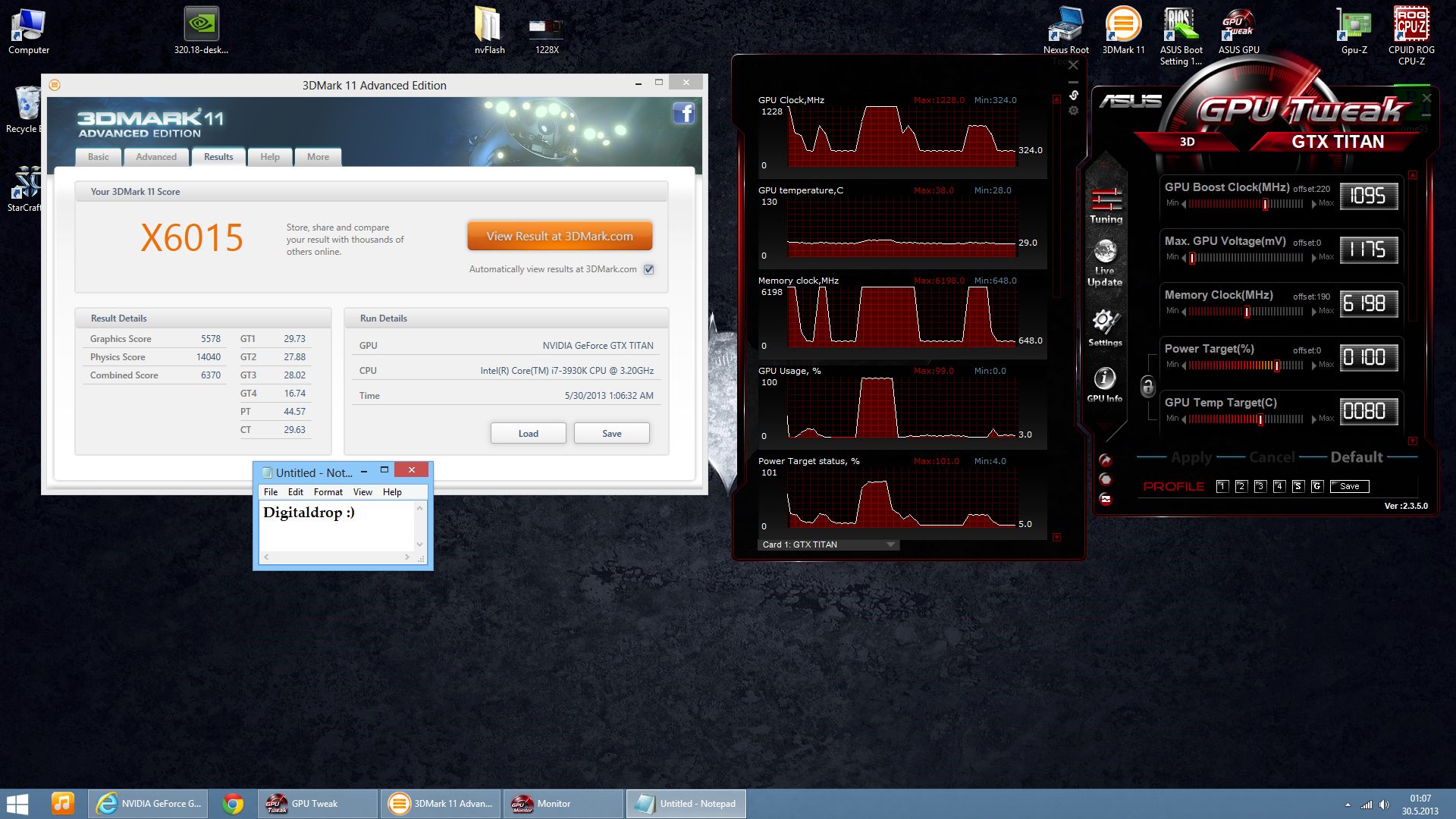Switch to 3D mode in GPU Tweak

point(1187,142)
